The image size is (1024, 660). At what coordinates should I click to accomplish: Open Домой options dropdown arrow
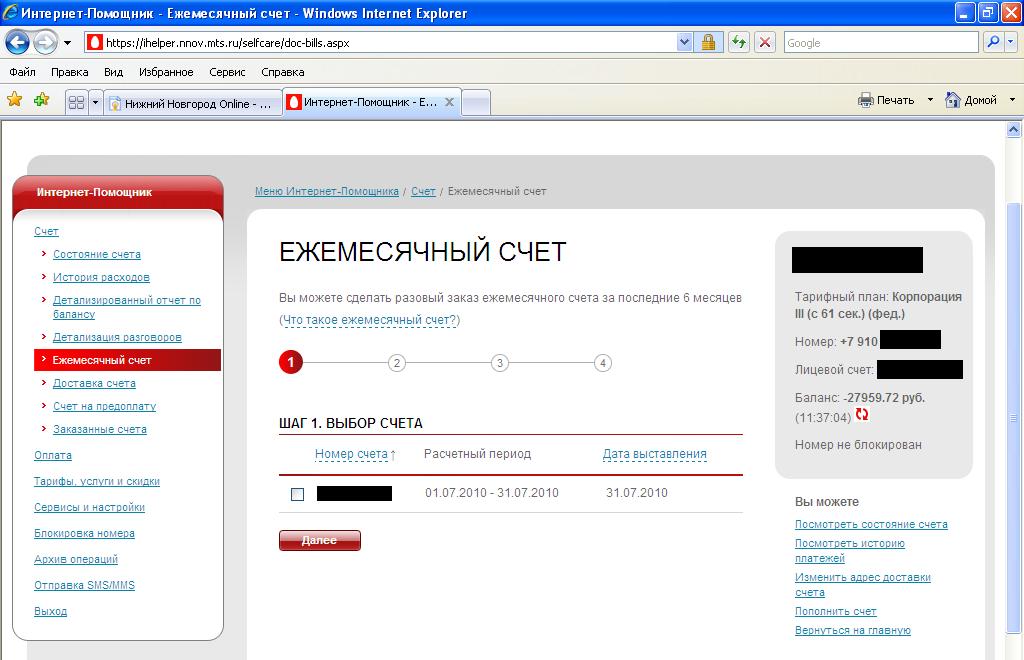pos(1012,100)
